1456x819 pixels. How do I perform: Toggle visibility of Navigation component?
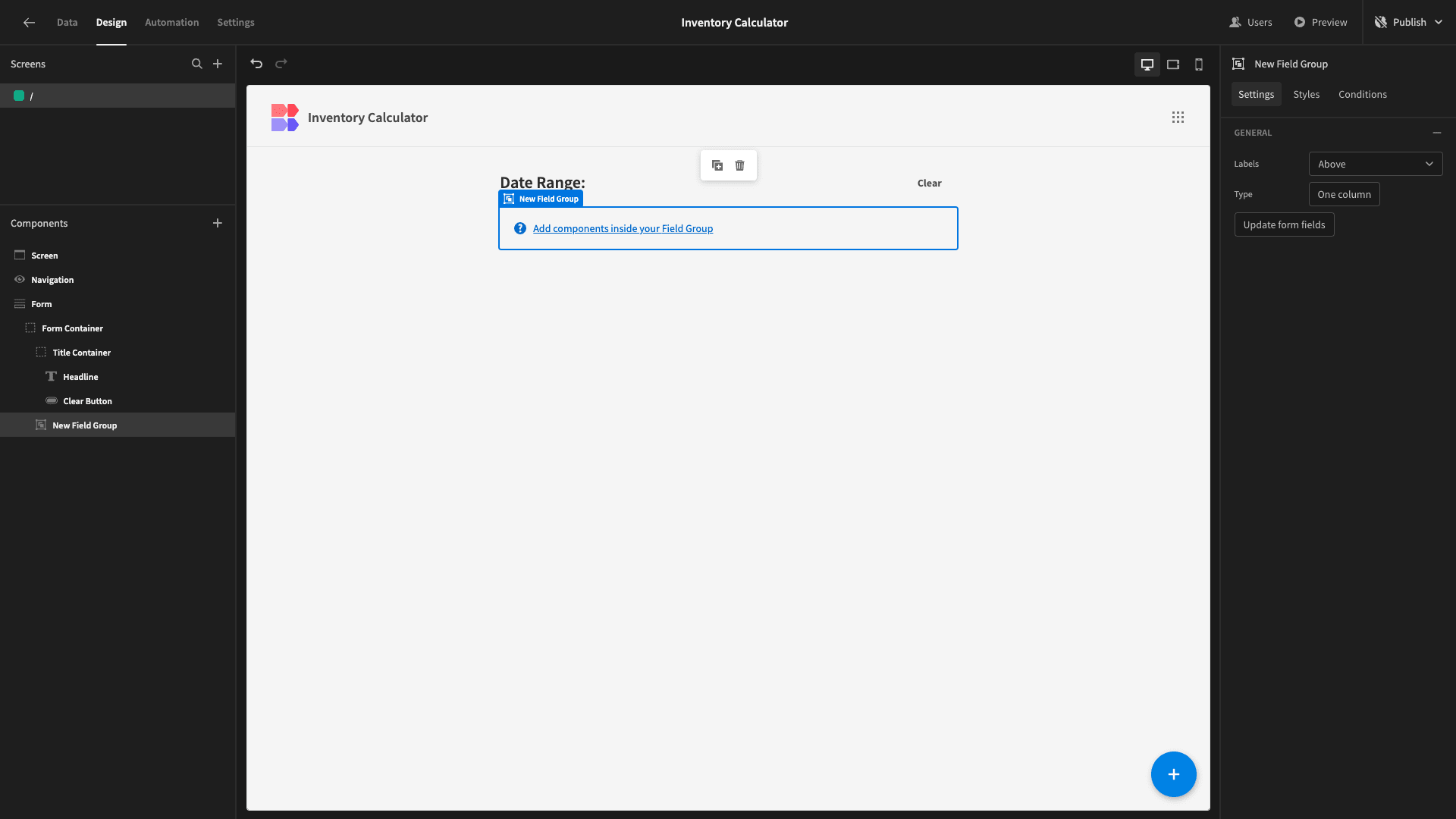pyautogui.click(x=19, y=279)
